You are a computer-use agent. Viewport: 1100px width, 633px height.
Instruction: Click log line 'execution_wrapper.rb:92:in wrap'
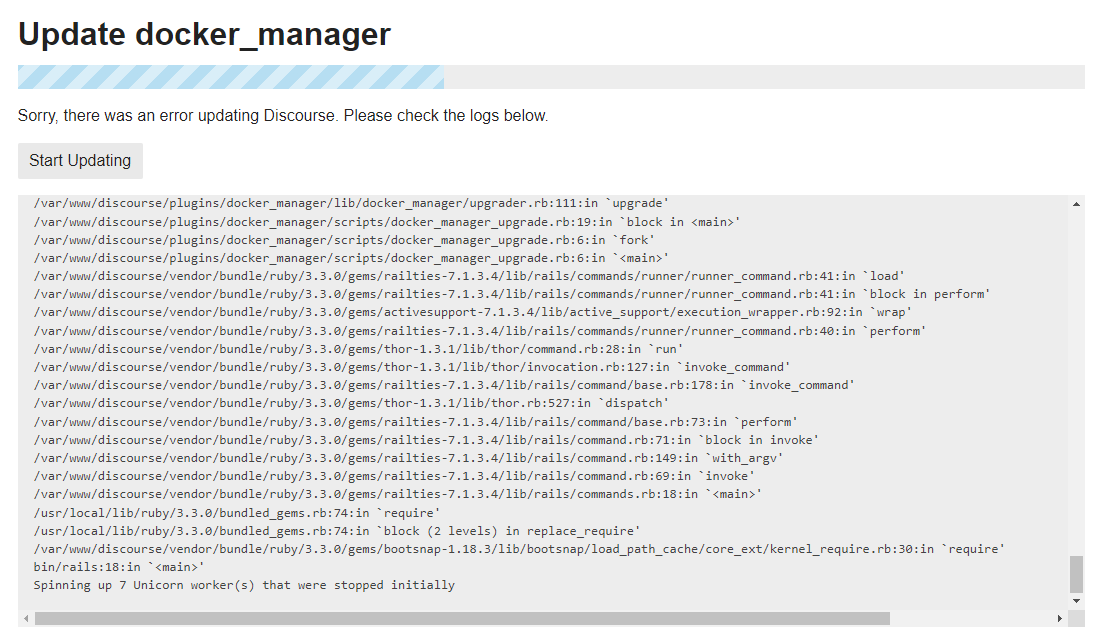click(473, 312)
